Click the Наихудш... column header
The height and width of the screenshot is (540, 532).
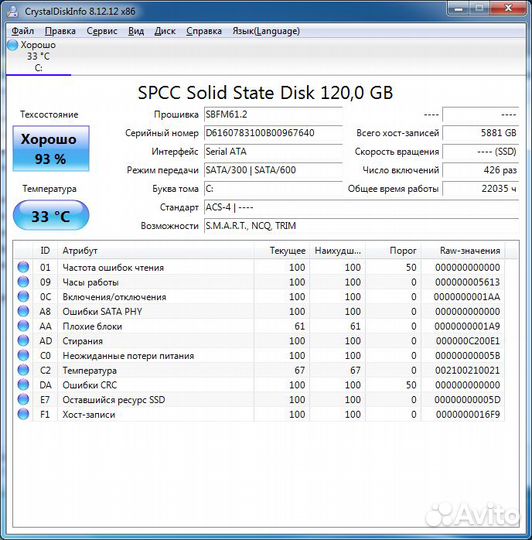pyautogui.click(x=337, y=251)
